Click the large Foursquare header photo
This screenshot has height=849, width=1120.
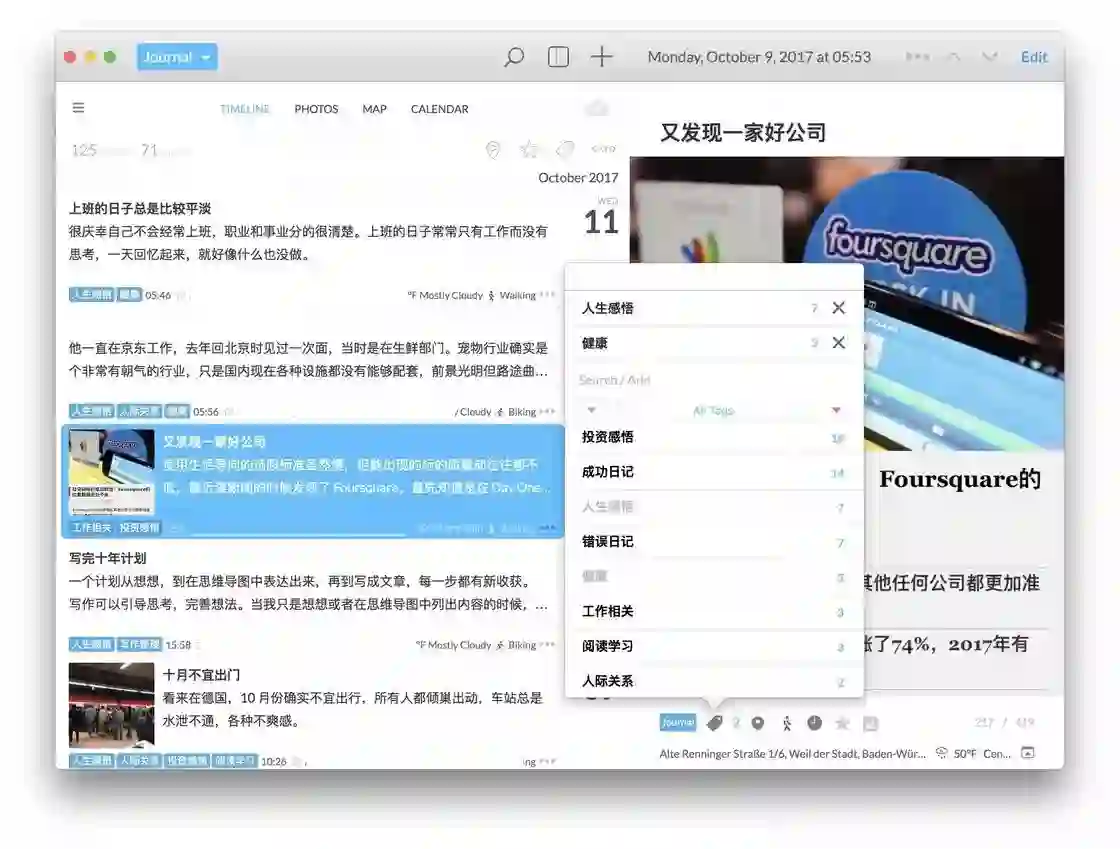(x=846, y=303)
